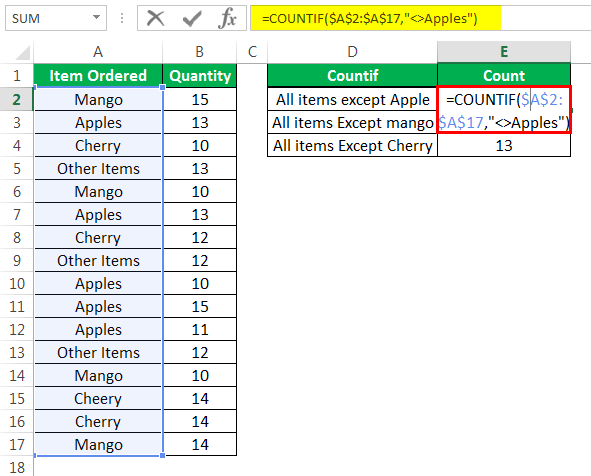The height and width of the screenshot is (476, 591).
Task: Cancel the formula entry with the X icon
Action: coord(156,18)
